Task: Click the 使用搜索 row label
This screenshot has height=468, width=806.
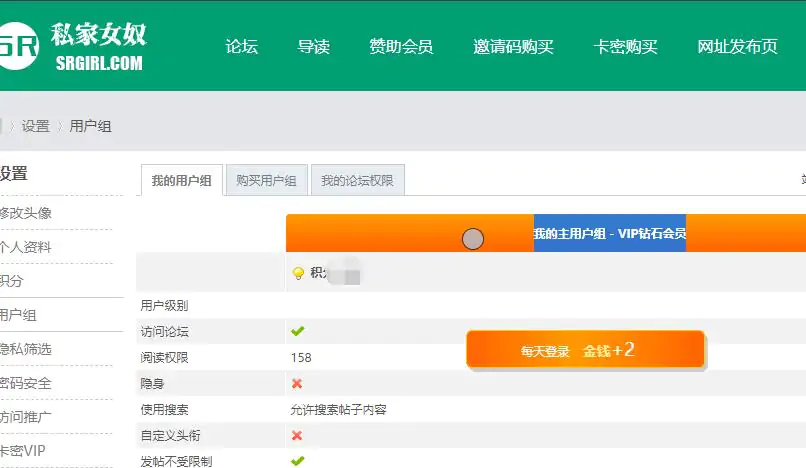Action: pos(164,409)
